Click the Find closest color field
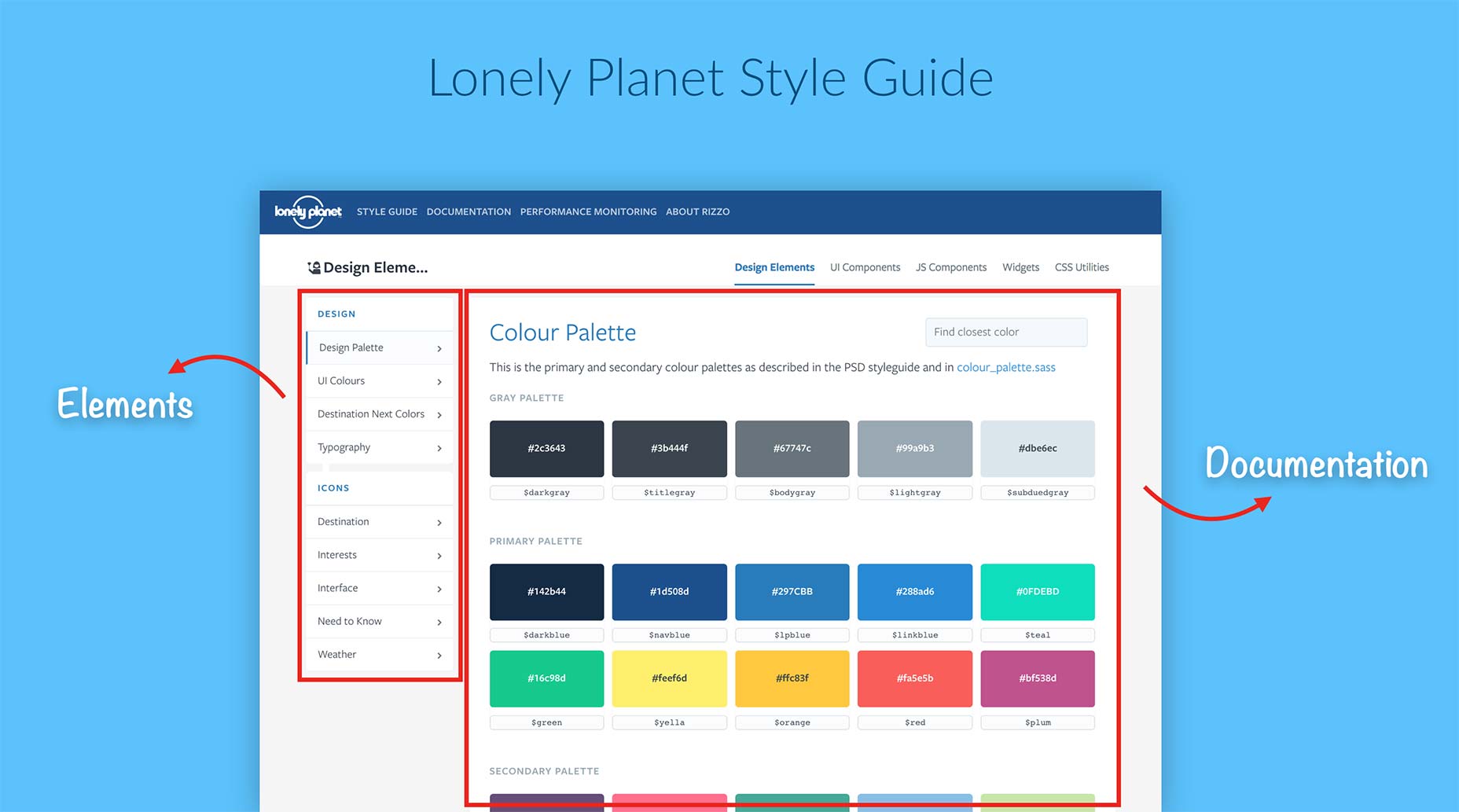 point(1005,332)
